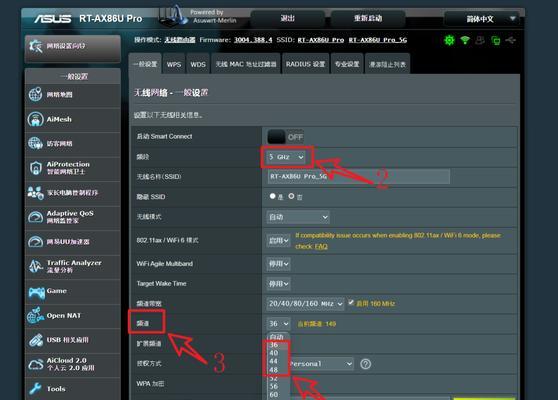Open AiCloud 2.0 cloud icon
Screen dimensions: 558x400
[36, 364]
